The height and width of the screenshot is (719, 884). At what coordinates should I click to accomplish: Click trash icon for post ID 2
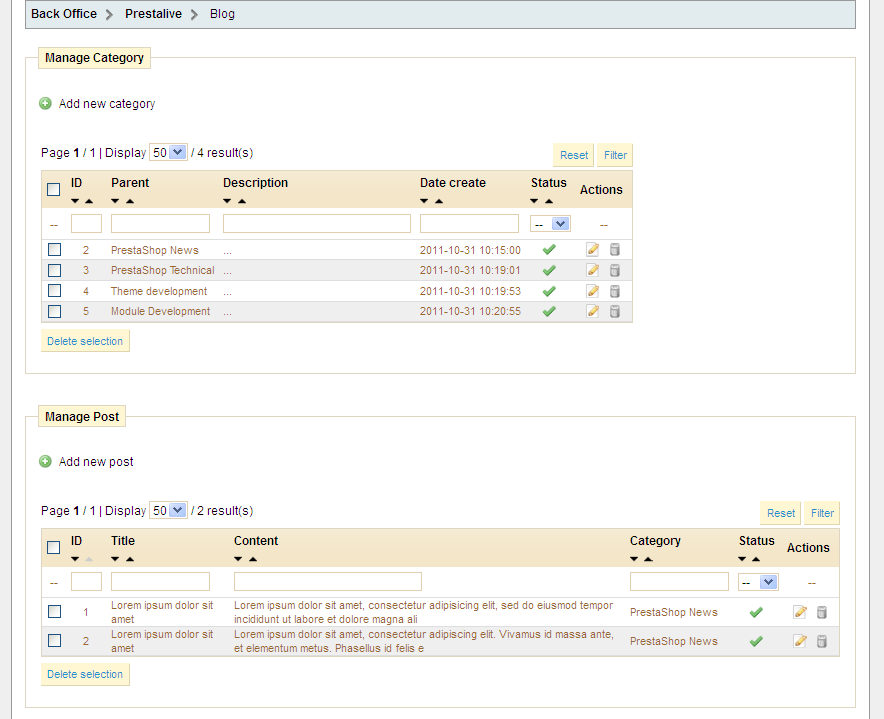point(822,641)
